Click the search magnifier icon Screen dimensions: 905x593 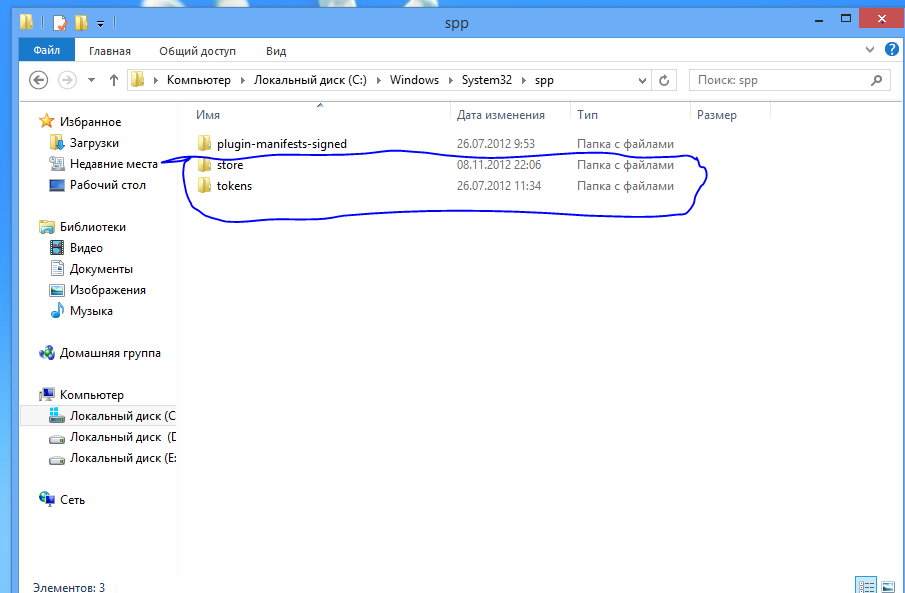877,80
